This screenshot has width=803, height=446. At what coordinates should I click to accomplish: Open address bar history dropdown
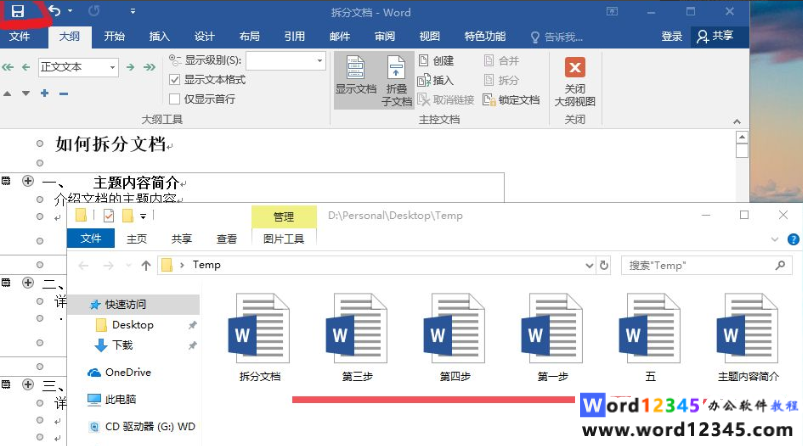589,265
